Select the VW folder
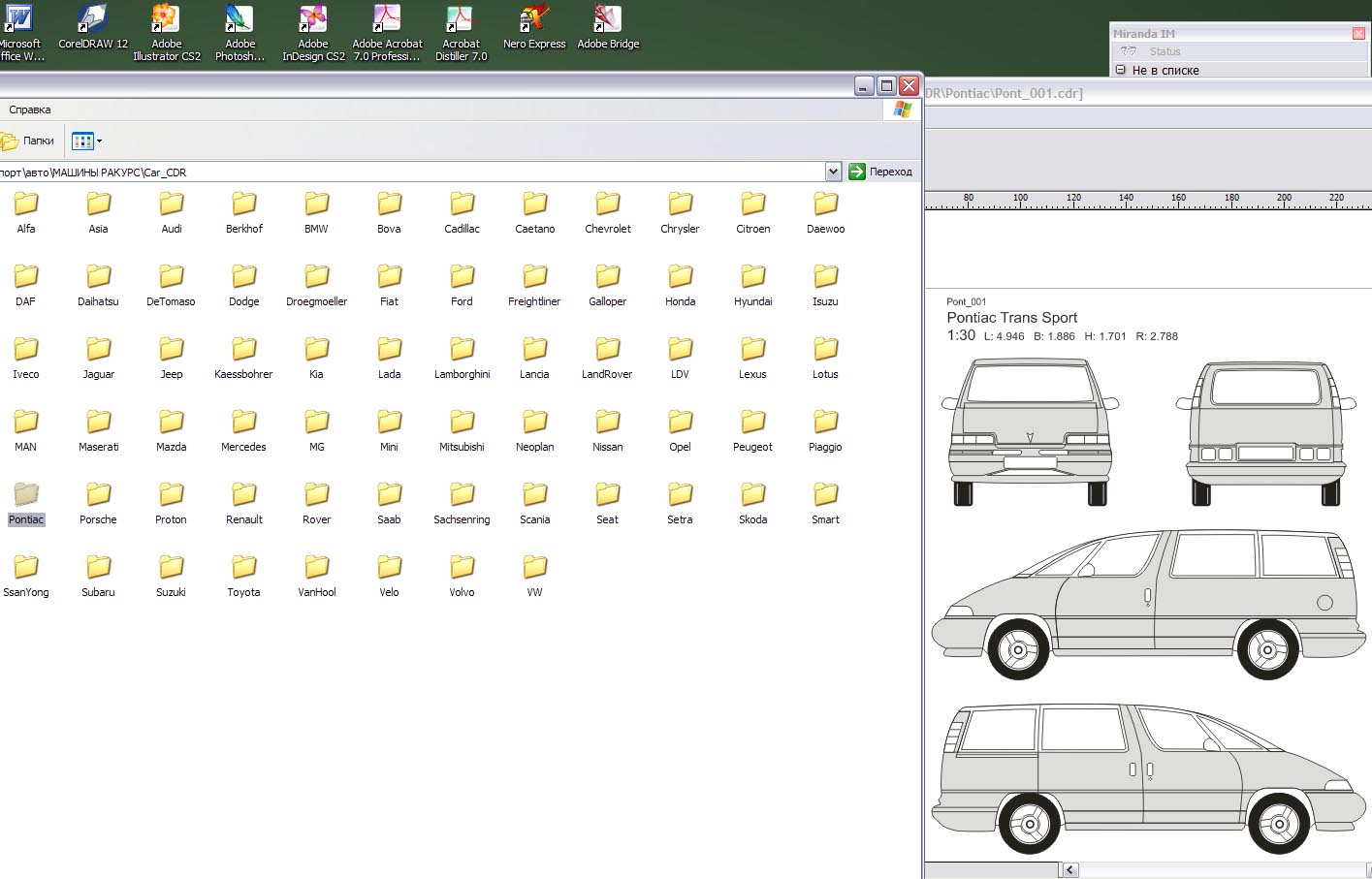Viewport: 1372px width, 879px height. pos(534,578)
